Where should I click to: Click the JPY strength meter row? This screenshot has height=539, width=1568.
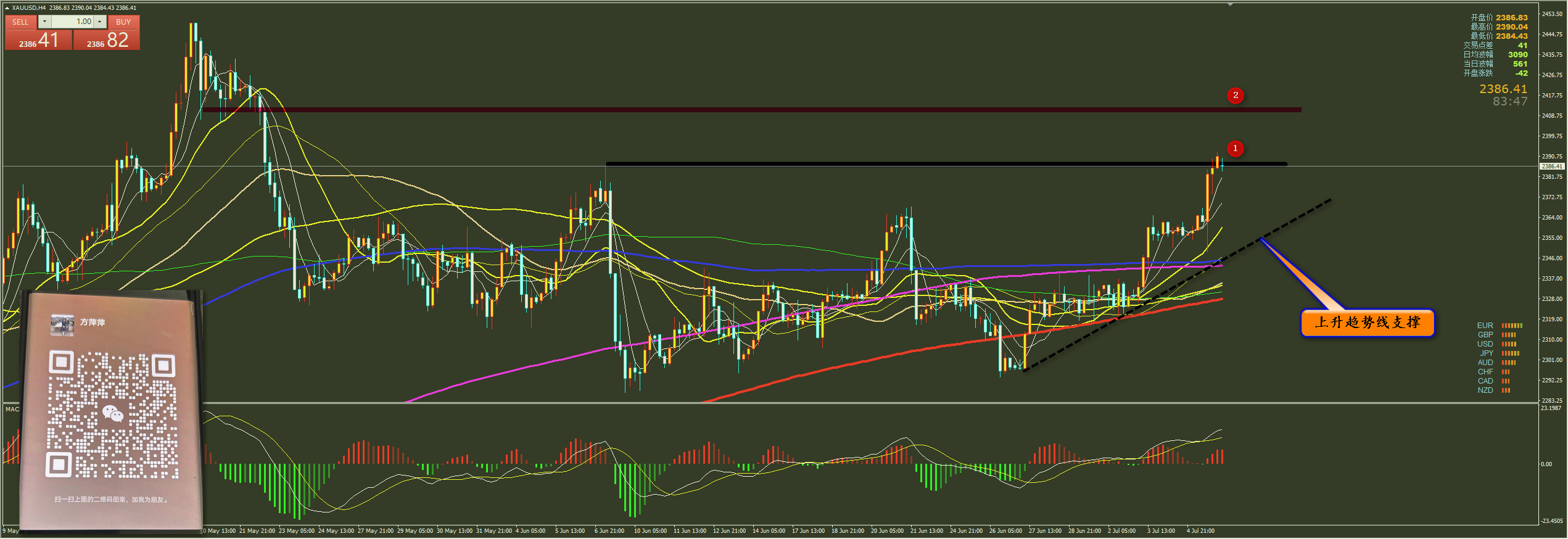[1499, 353]
